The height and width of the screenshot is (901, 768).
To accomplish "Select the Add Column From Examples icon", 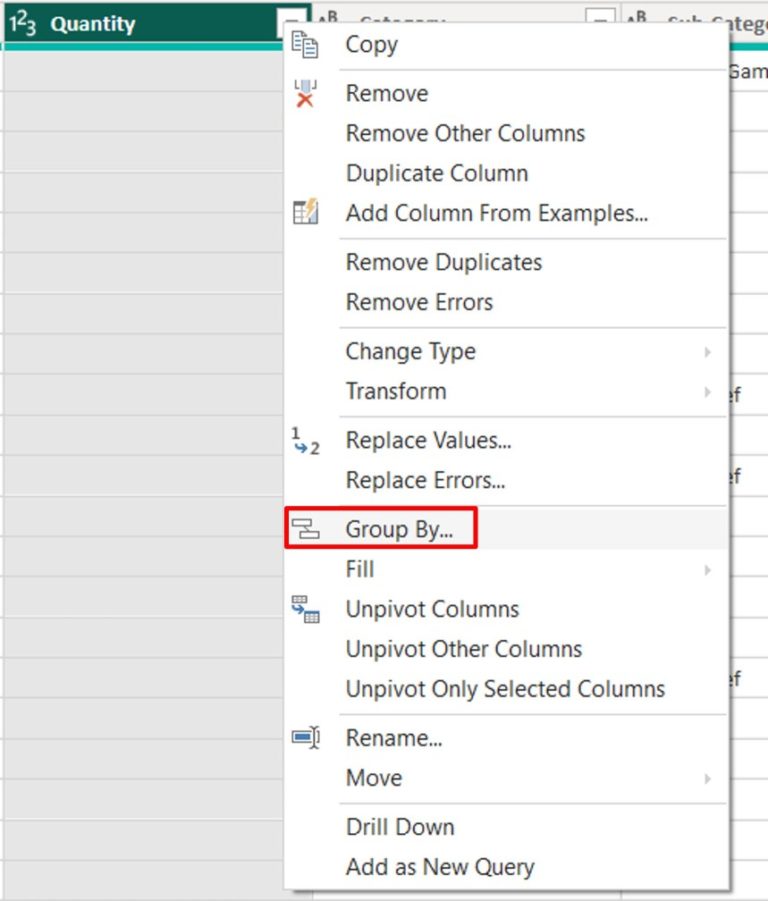I will [303, 213].
